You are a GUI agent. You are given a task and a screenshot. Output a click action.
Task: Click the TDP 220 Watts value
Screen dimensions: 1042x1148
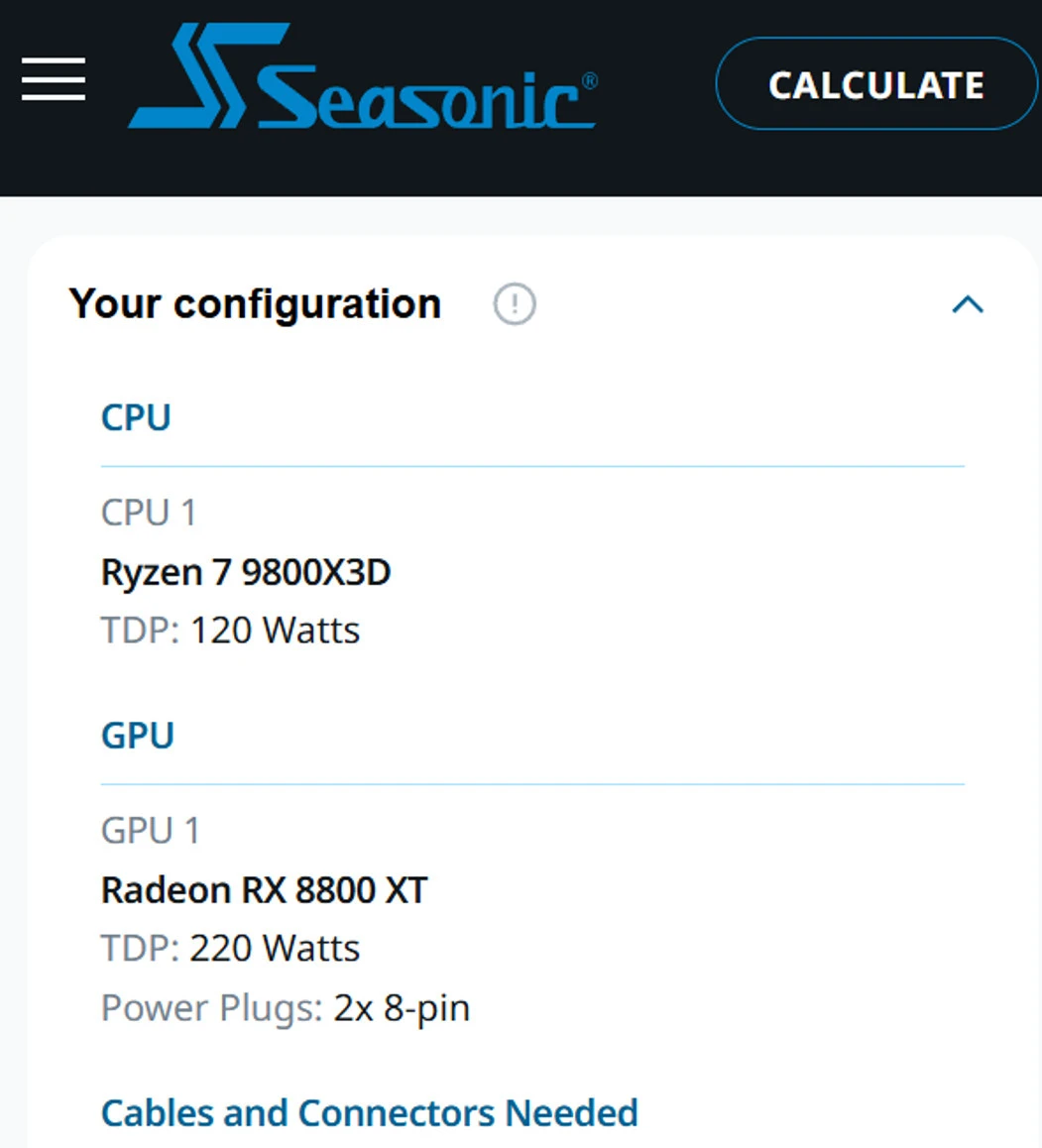point(274,949)
